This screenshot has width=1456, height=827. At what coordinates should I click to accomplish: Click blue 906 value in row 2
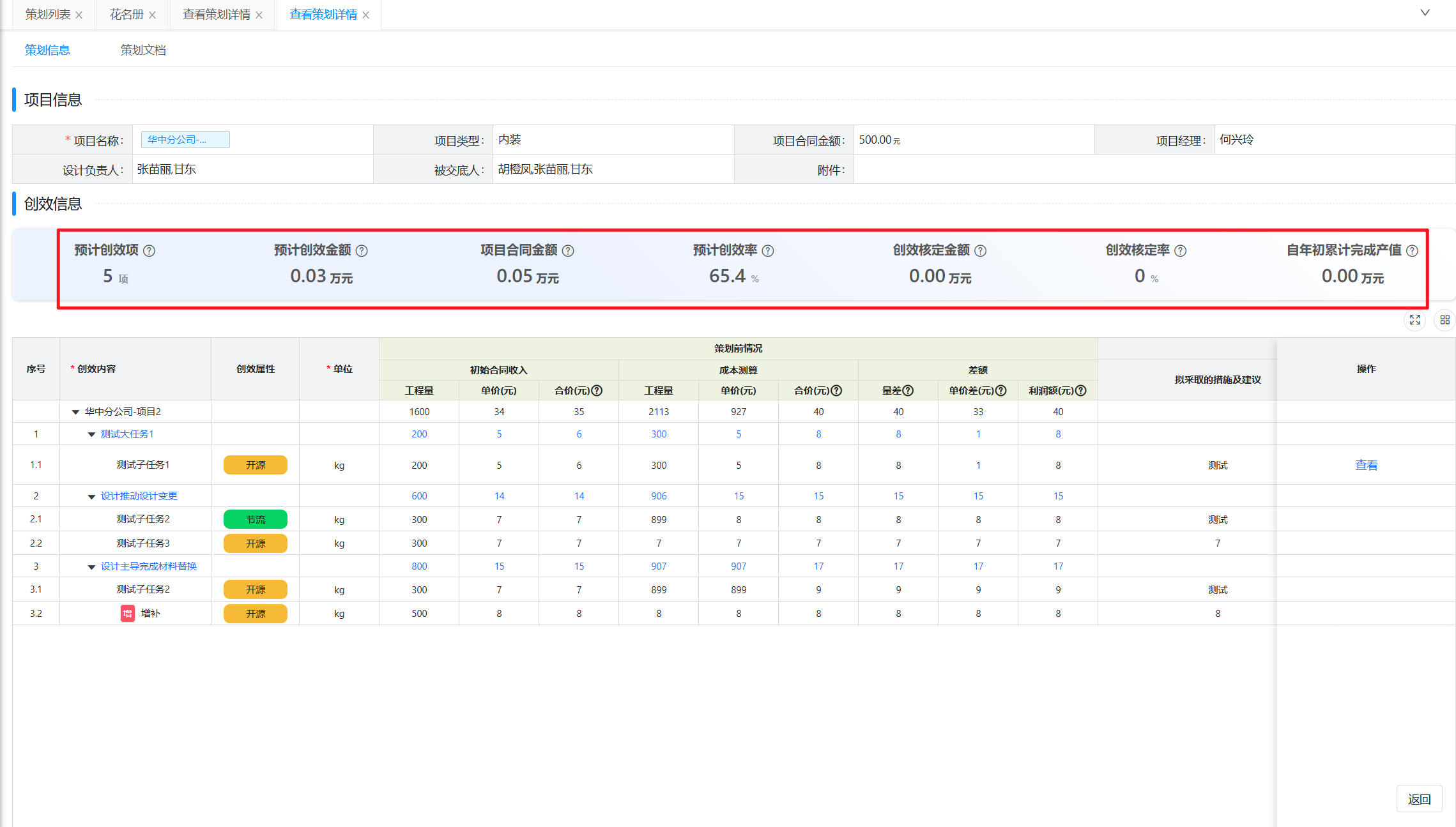click(x=659, y=496)
